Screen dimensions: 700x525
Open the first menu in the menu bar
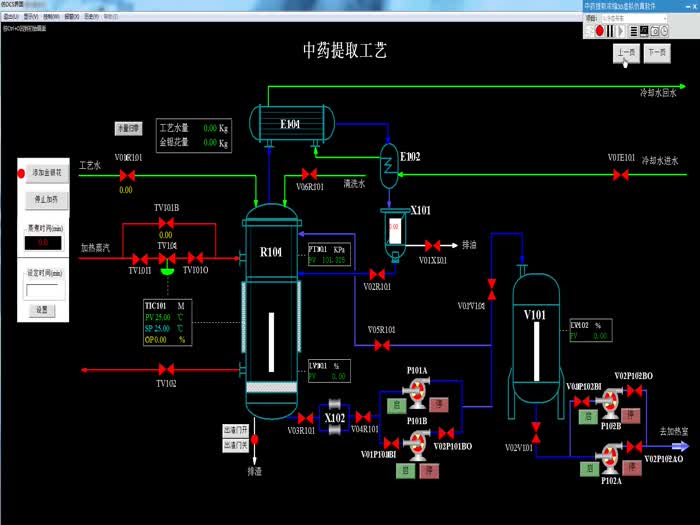click(10, 17)
